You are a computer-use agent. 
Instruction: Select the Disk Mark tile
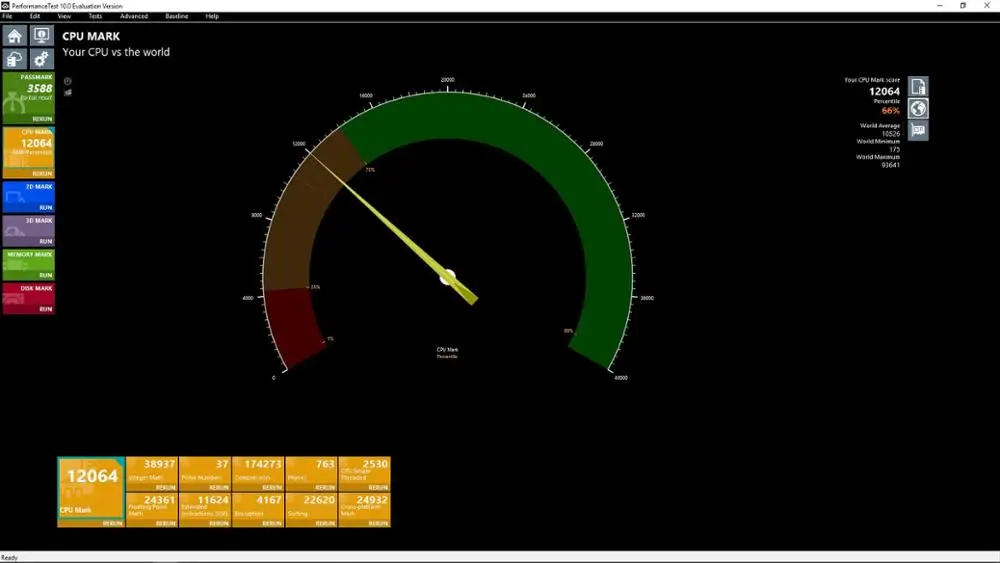tap(29, 298)
